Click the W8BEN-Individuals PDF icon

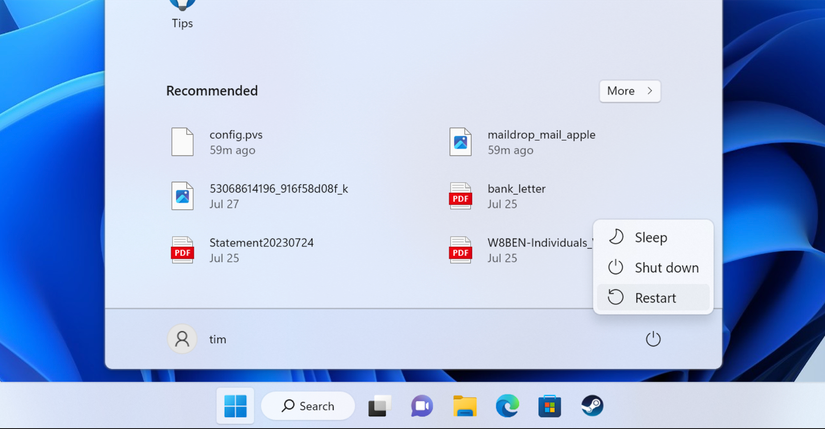[x=460, y=250]
